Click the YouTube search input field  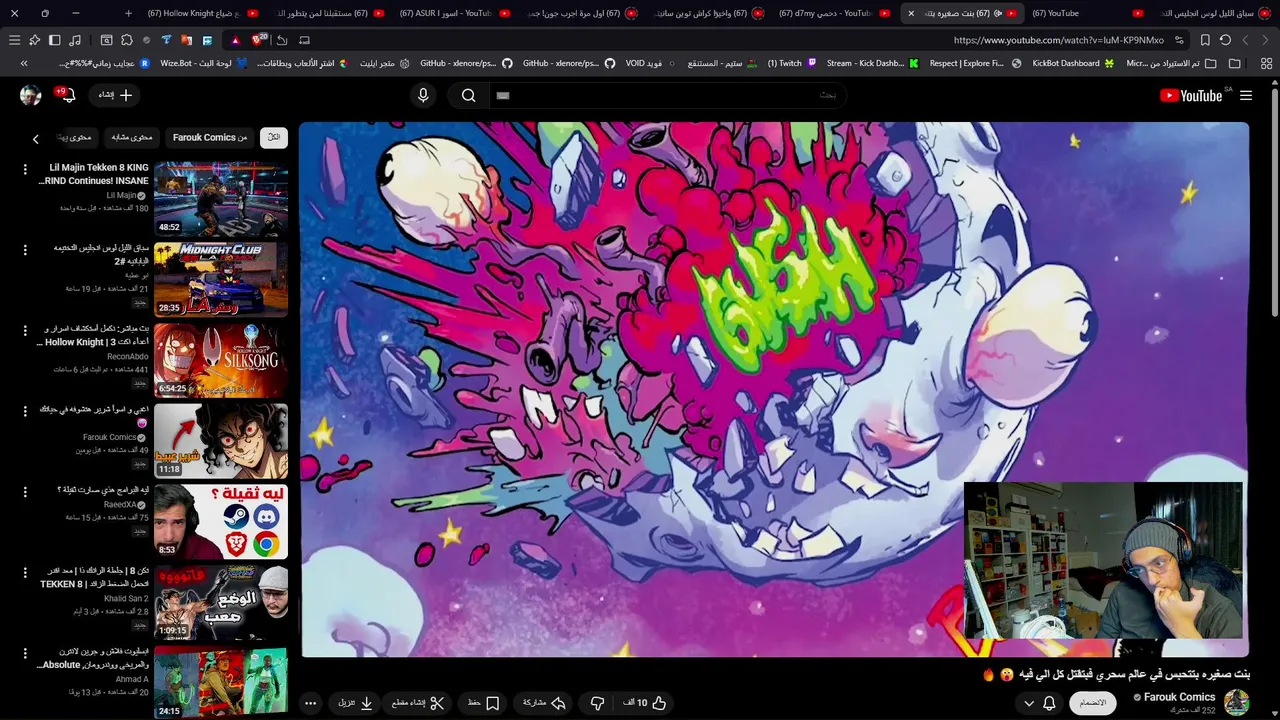[668, 95]
